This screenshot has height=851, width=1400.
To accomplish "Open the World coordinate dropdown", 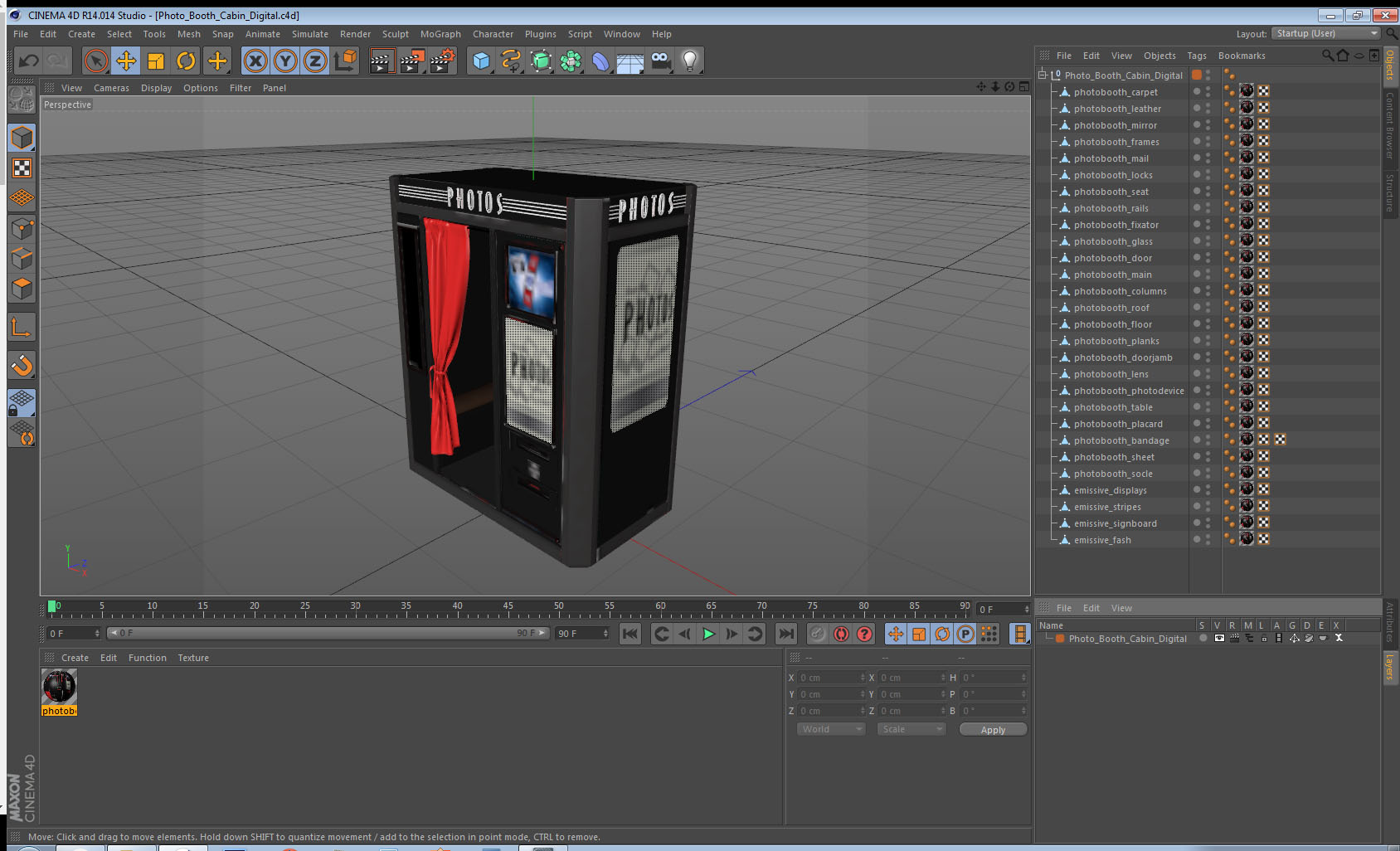I will tap(831, 729).
